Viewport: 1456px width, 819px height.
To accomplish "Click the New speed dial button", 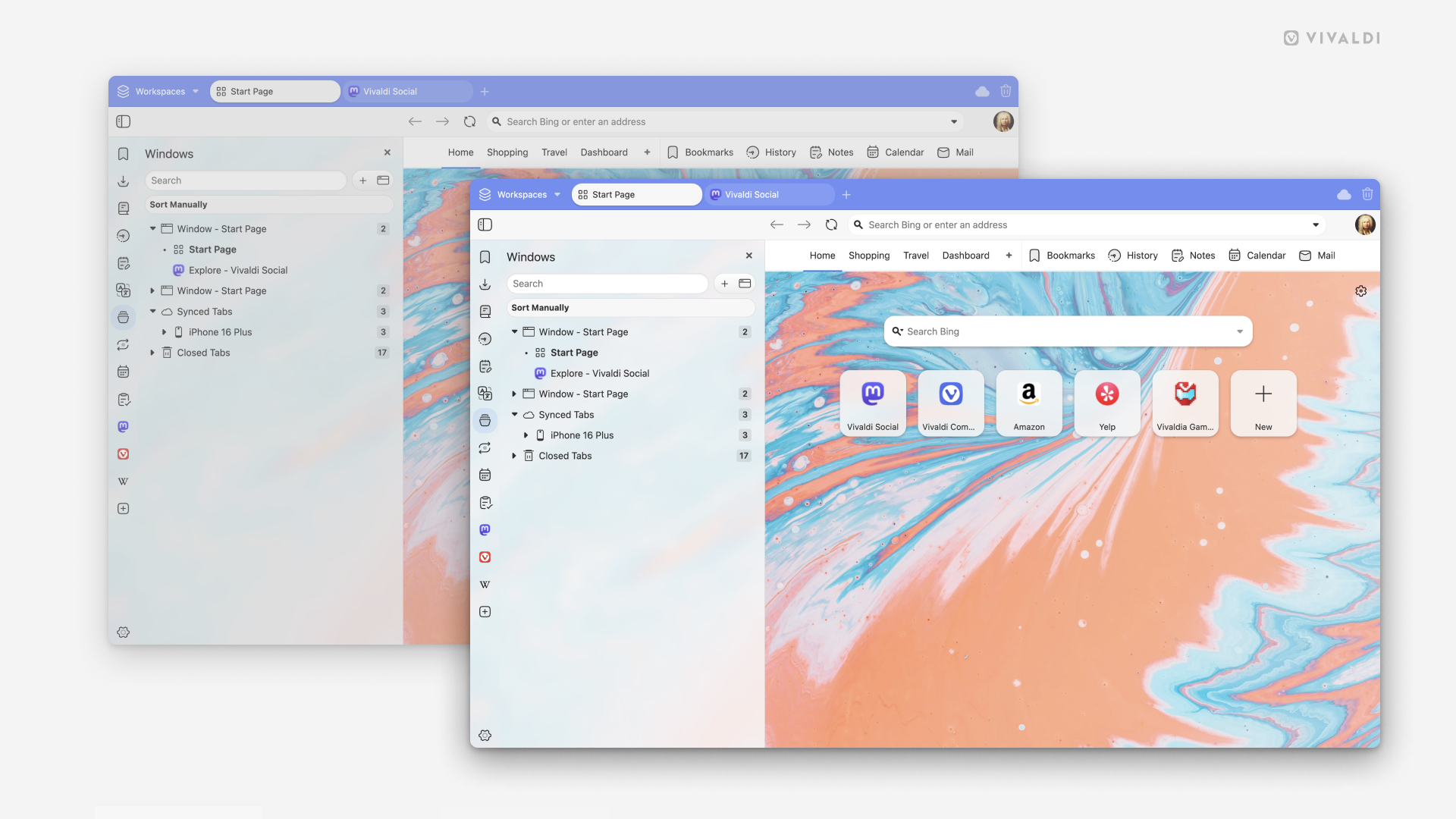I will click(1263, 401).
